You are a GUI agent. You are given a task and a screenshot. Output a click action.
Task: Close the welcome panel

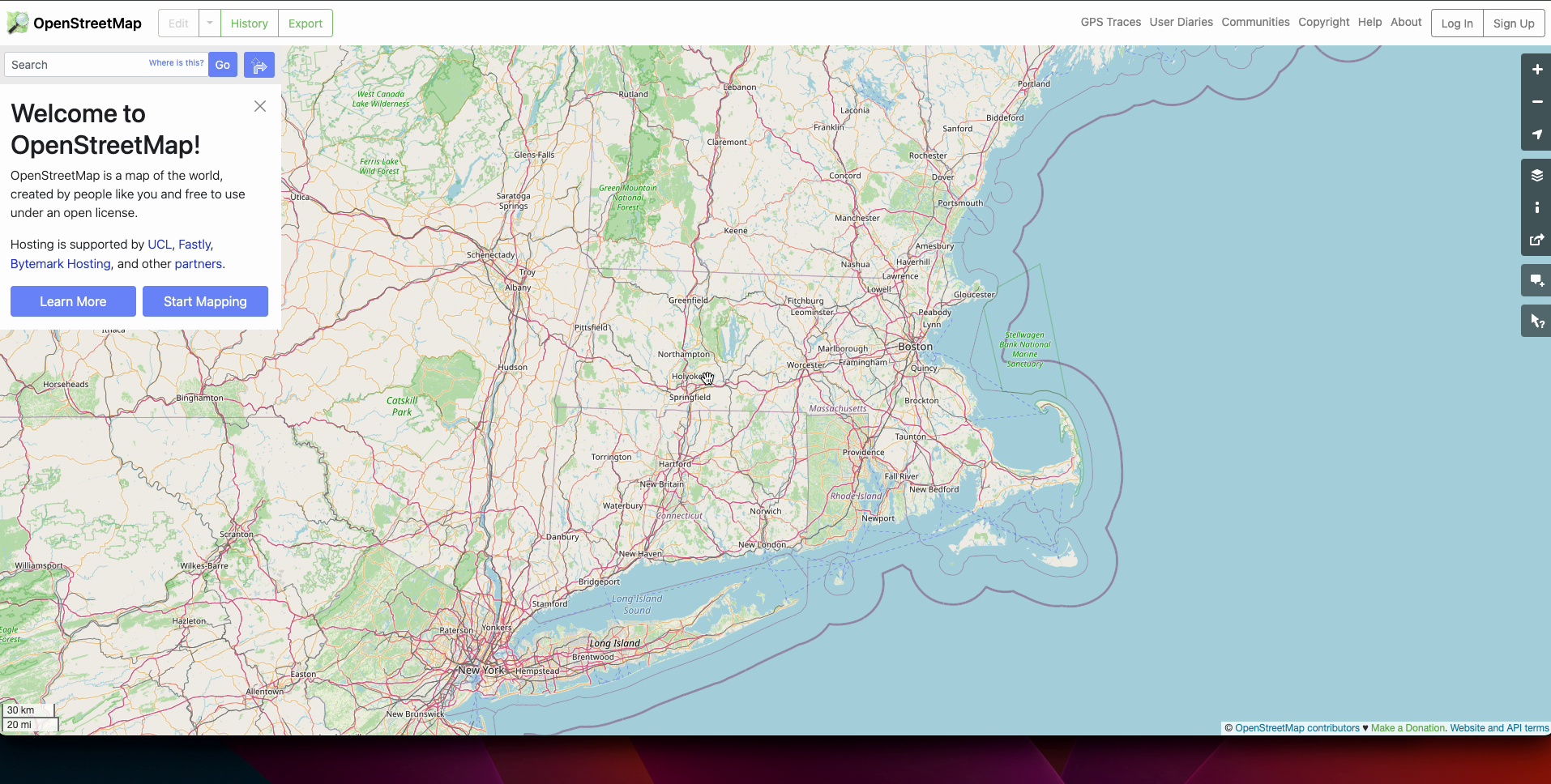pos(260,106)
